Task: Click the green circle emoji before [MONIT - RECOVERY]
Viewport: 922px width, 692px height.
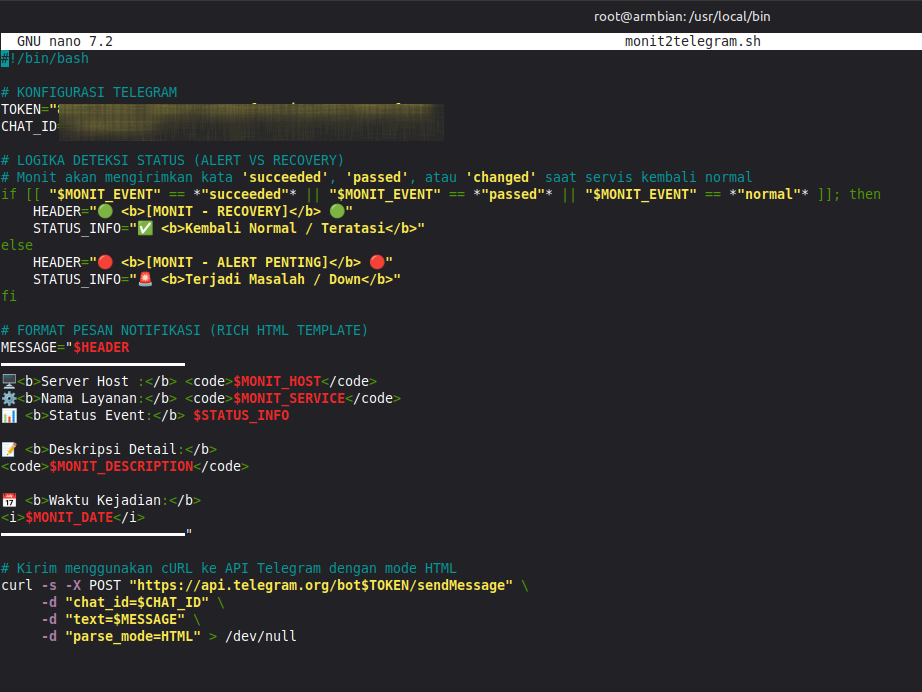Action: coord(105,211)
